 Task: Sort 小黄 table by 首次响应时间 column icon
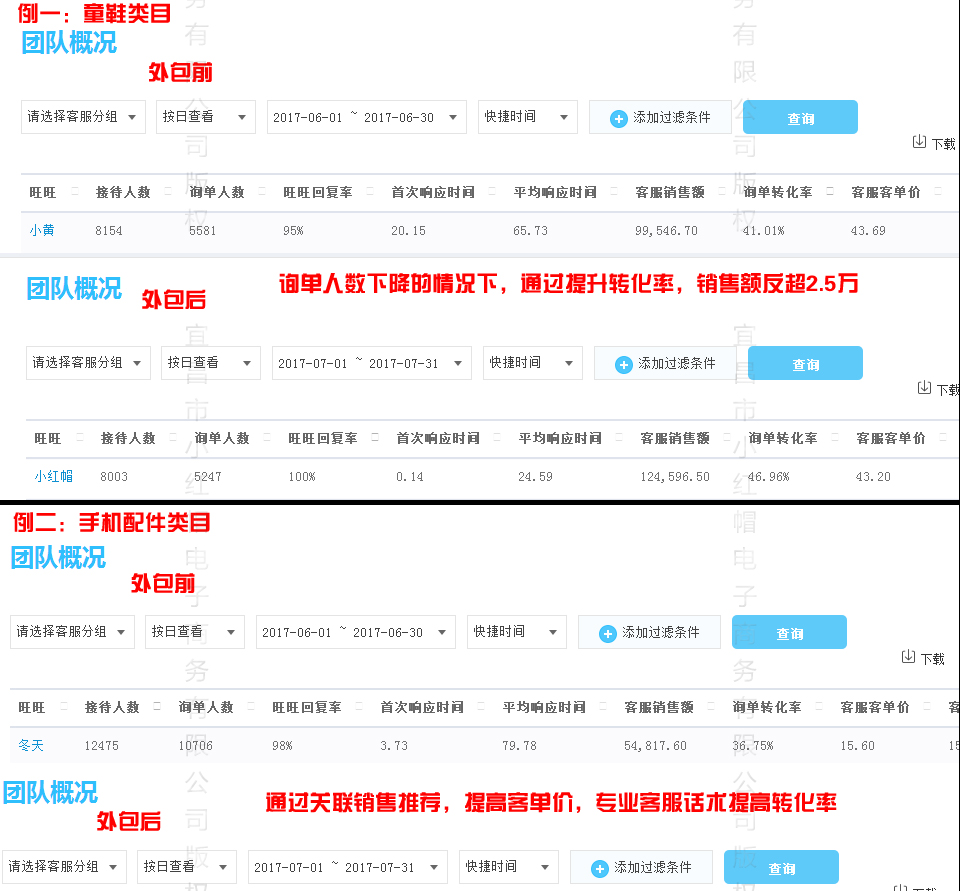pyautogui.click(x=492, y=192)
